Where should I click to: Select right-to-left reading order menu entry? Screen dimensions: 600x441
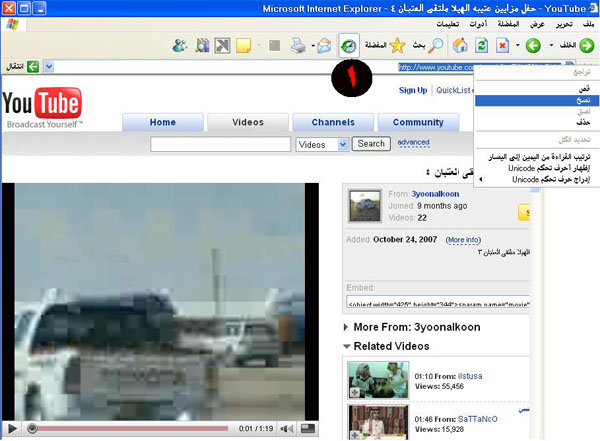tap(537, 157)
